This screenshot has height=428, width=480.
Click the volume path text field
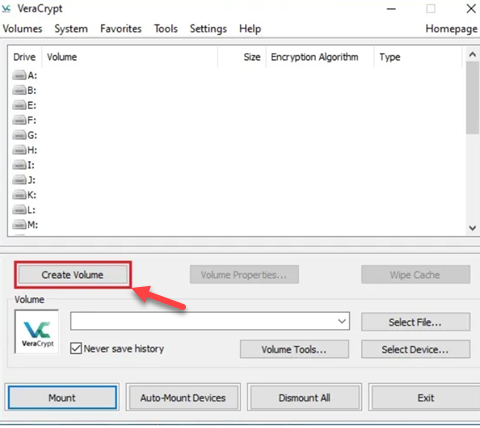click(x=203, y=321)
